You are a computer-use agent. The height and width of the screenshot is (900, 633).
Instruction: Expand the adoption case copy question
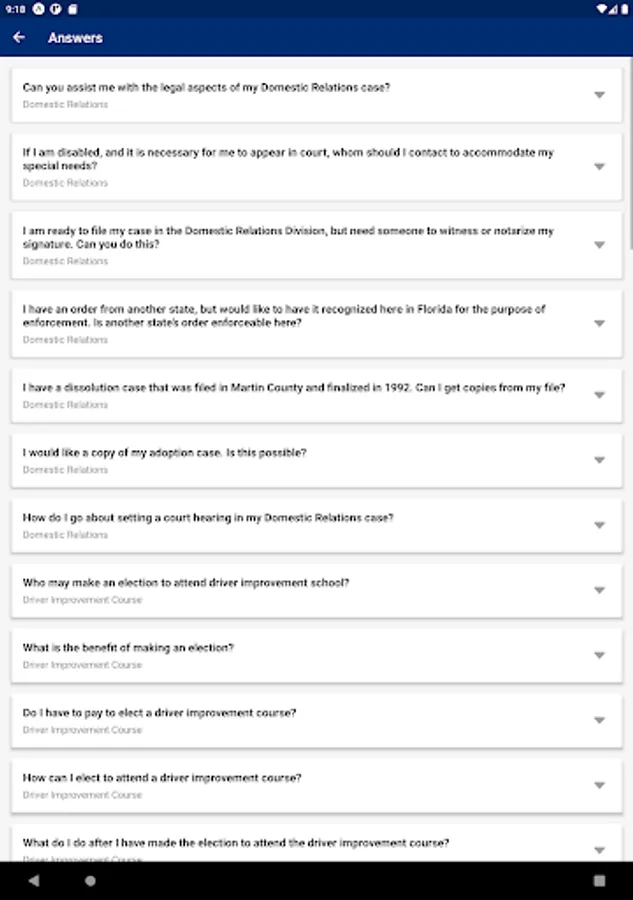[x=599, y=460]
